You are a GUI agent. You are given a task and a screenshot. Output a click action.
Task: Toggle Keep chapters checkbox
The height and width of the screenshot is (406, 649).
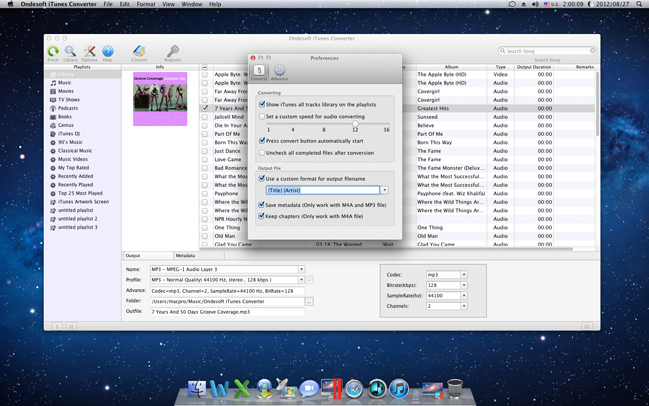261,216
